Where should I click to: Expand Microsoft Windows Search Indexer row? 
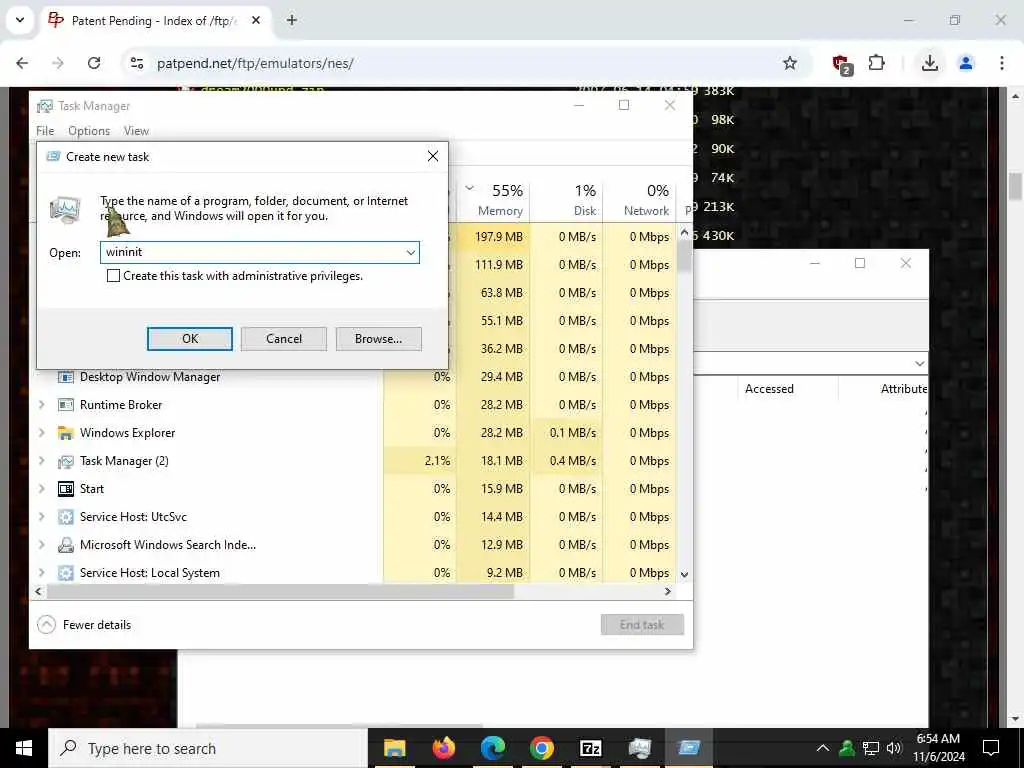(x=42, y=545)
